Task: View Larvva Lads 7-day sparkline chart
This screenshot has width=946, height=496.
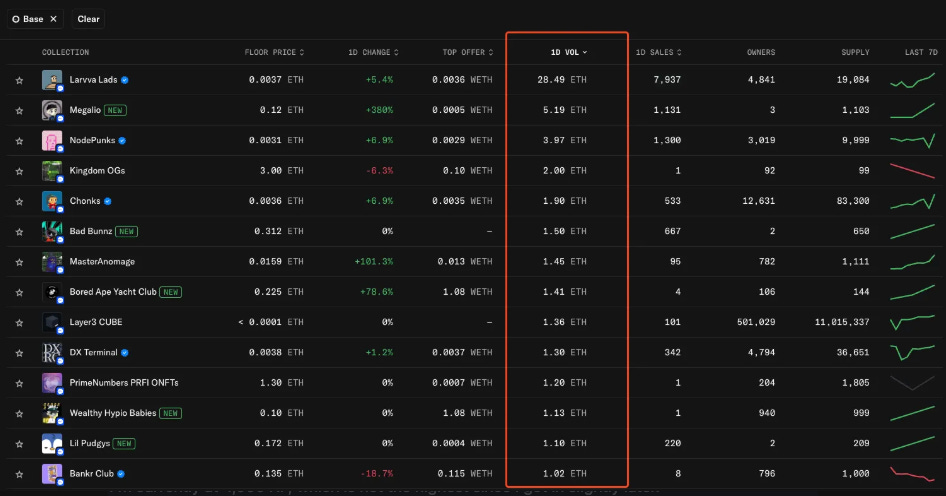Action: [x=912, y=80]
